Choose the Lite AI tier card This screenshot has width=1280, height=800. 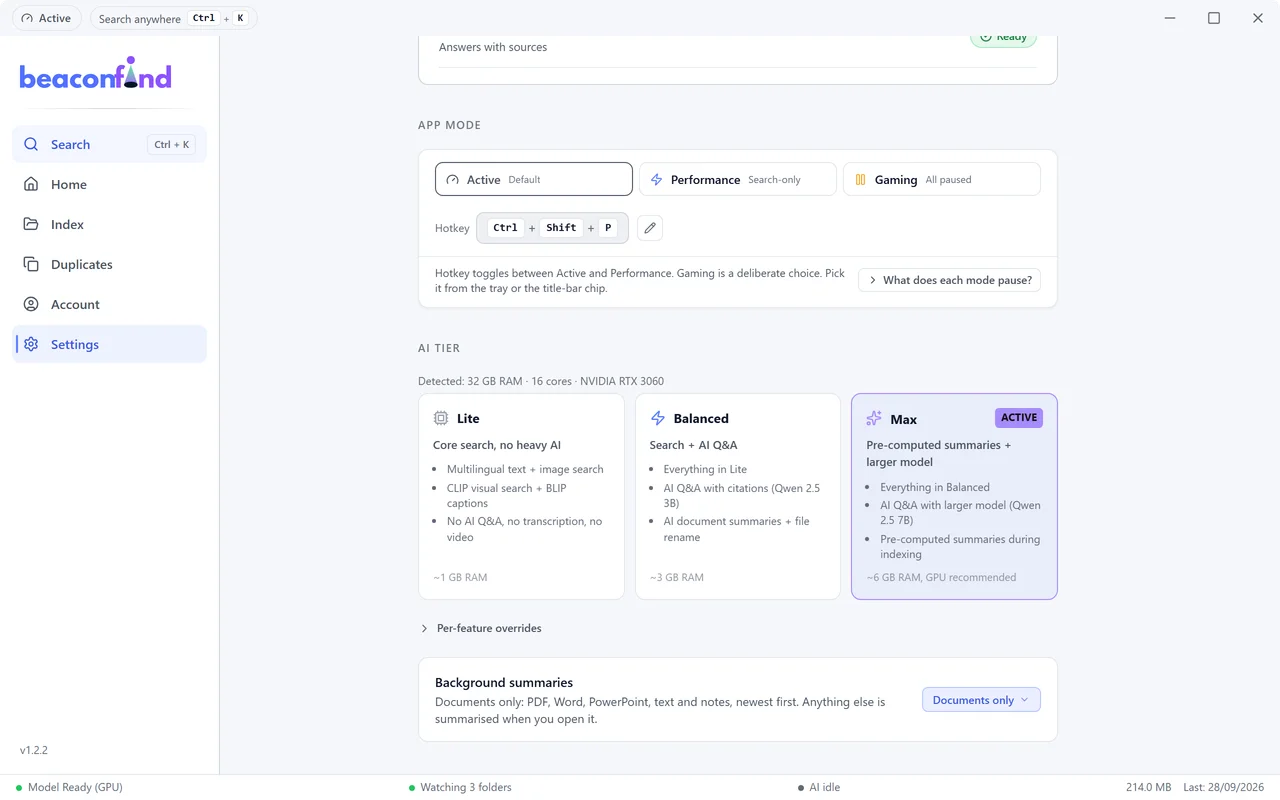click(x=521, y=496)
